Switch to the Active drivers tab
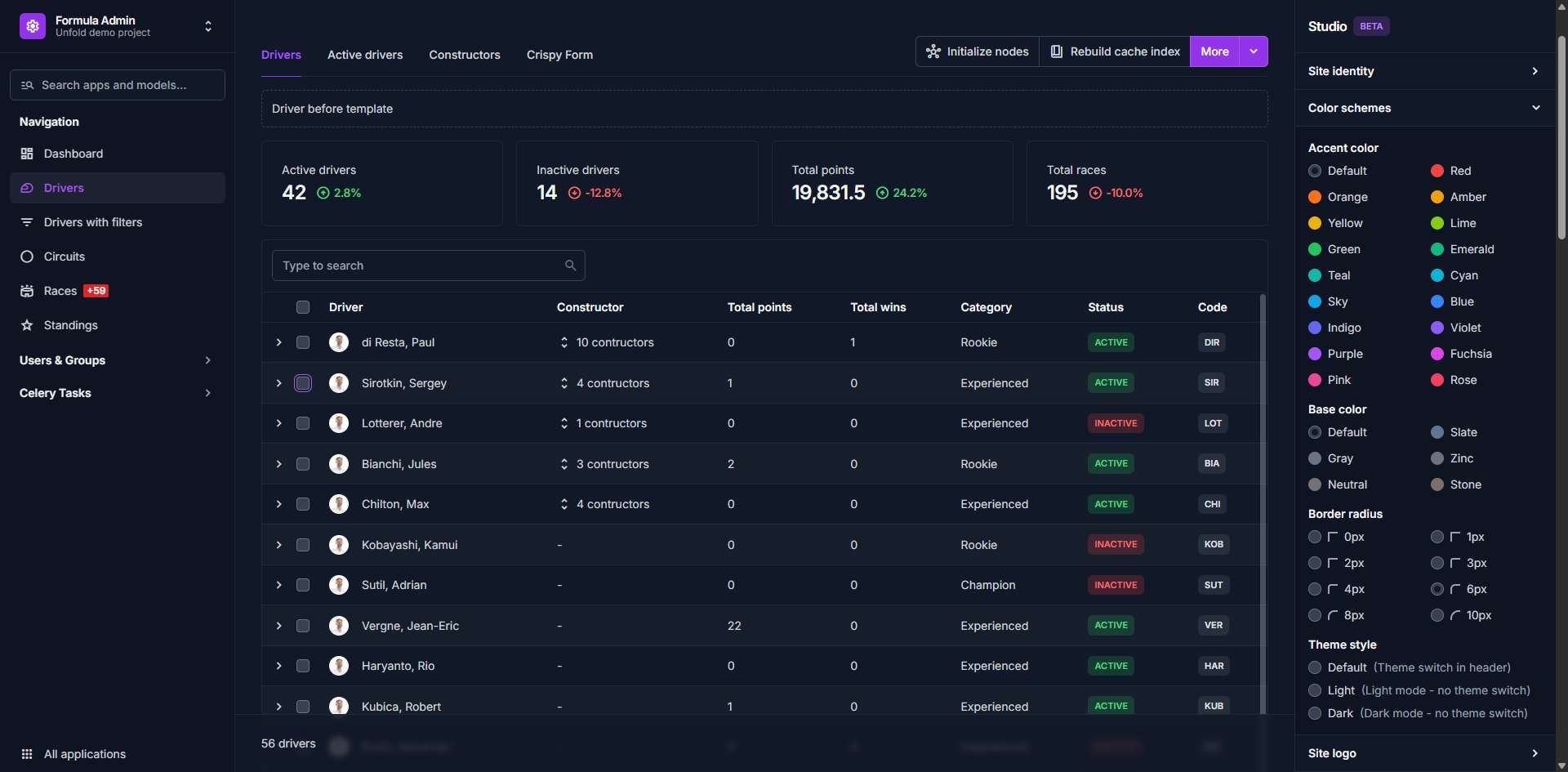This screenshot has height=772, width=1568. 365,55
